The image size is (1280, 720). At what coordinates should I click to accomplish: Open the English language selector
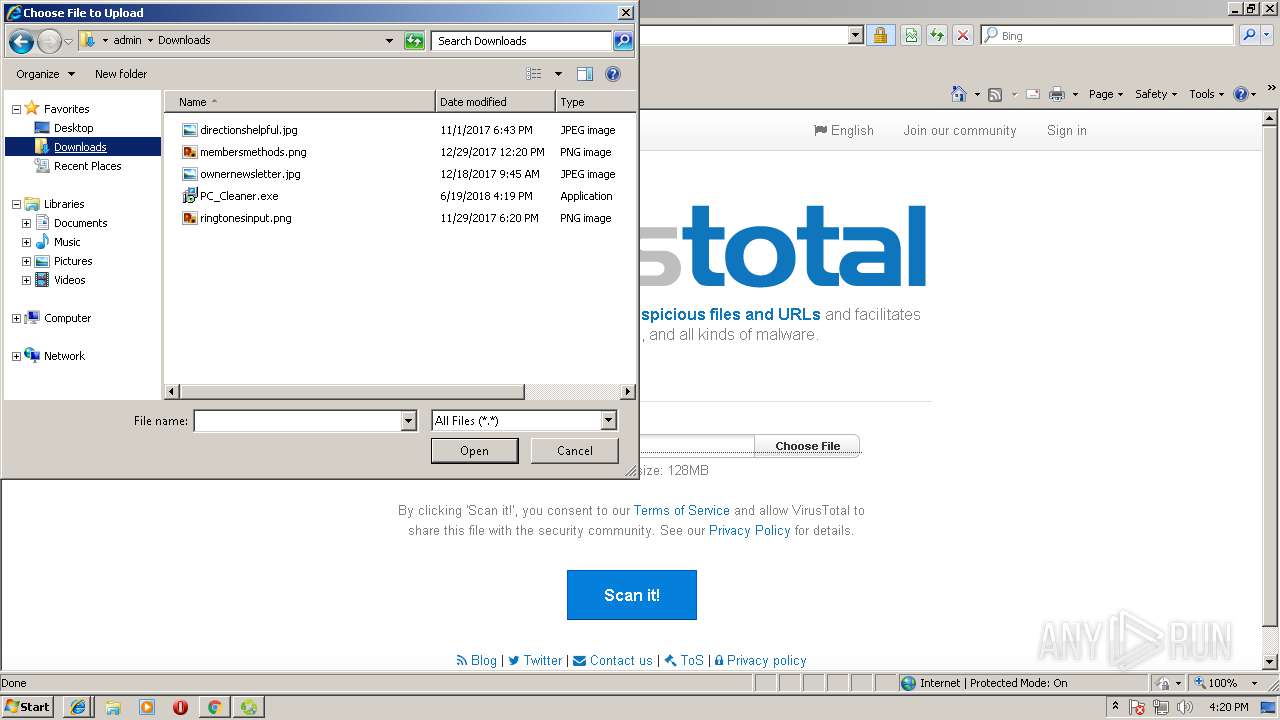point(844,131)
